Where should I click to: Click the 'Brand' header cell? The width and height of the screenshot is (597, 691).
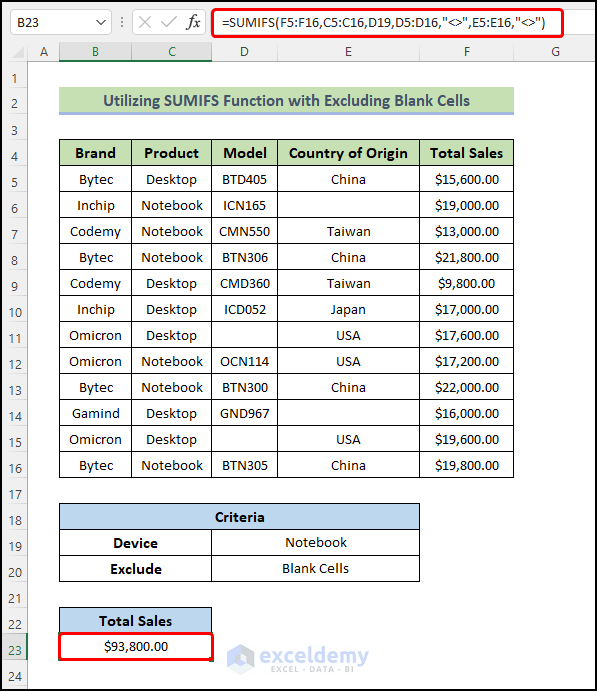click(95, 153)
